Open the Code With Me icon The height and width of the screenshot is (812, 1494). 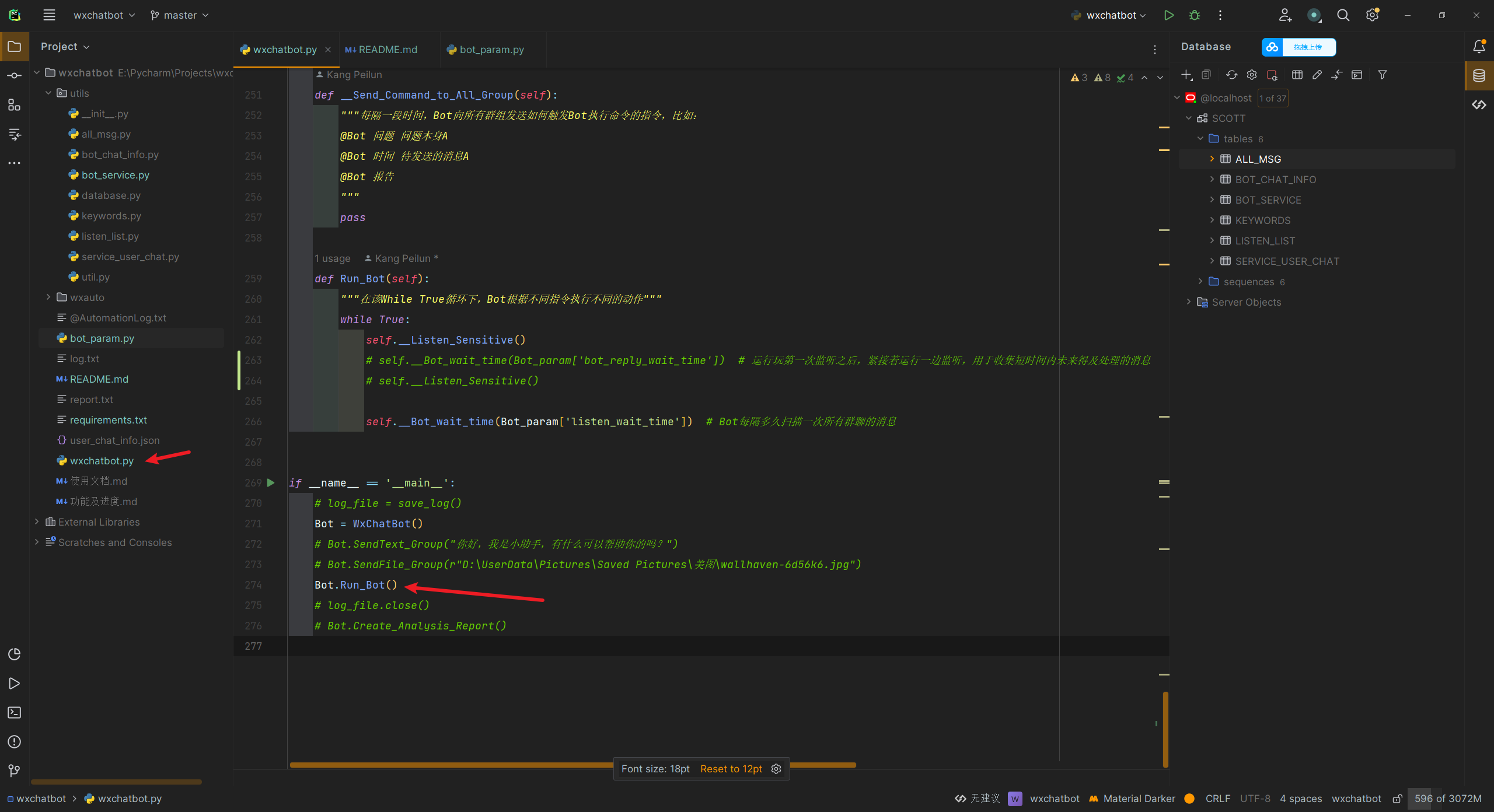click(1285, 15)
